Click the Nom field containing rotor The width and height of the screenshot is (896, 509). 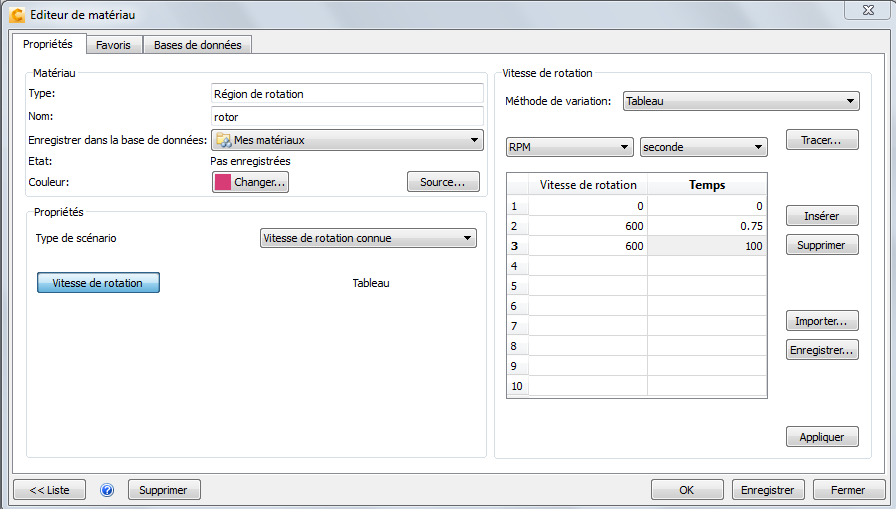tap(347, 117)
